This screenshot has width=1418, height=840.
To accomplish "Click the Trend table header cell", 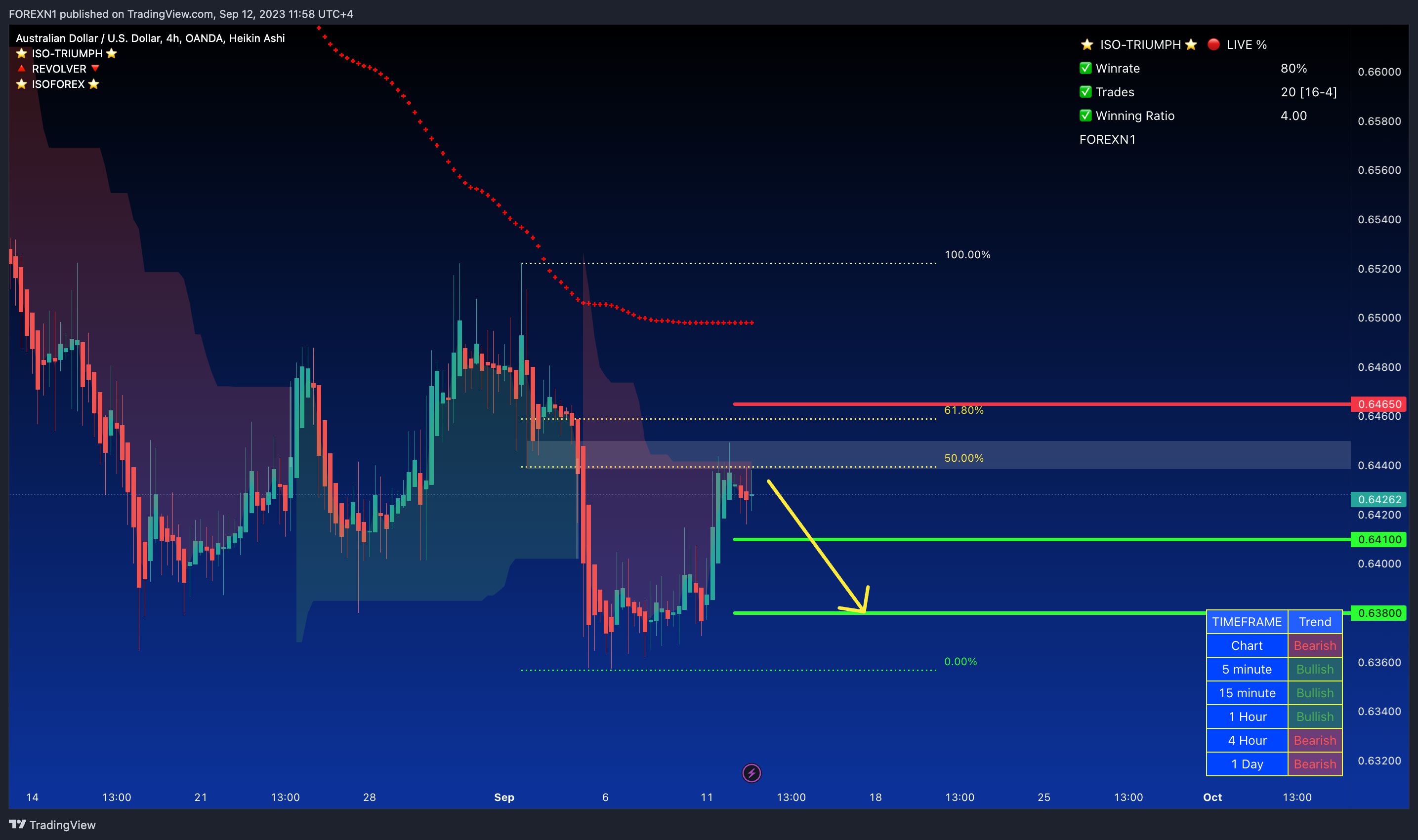I will [x=1315, y=622].
